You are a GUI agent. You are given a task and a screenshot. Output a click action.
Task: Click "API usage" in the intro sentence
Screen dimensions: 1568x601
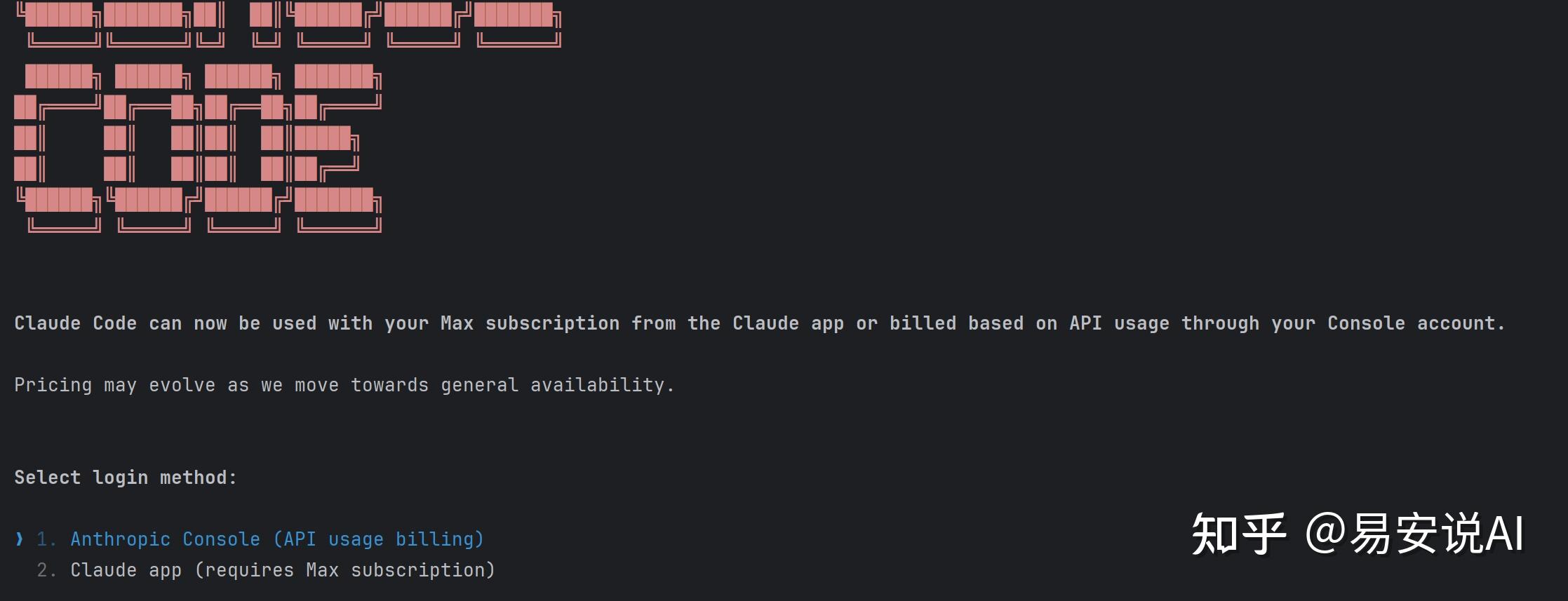1119,323
